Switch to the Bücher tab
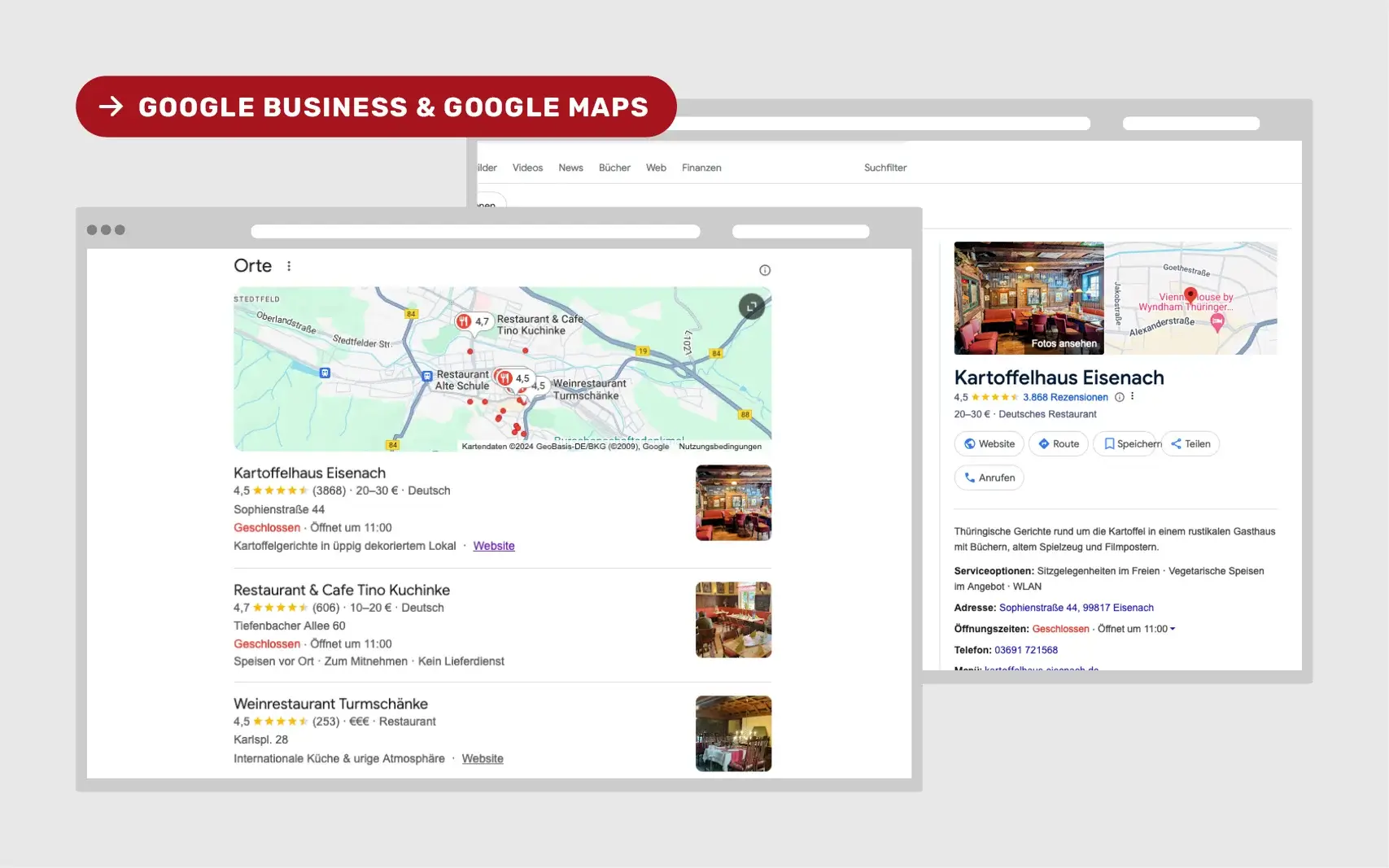 tap(614, 168)
